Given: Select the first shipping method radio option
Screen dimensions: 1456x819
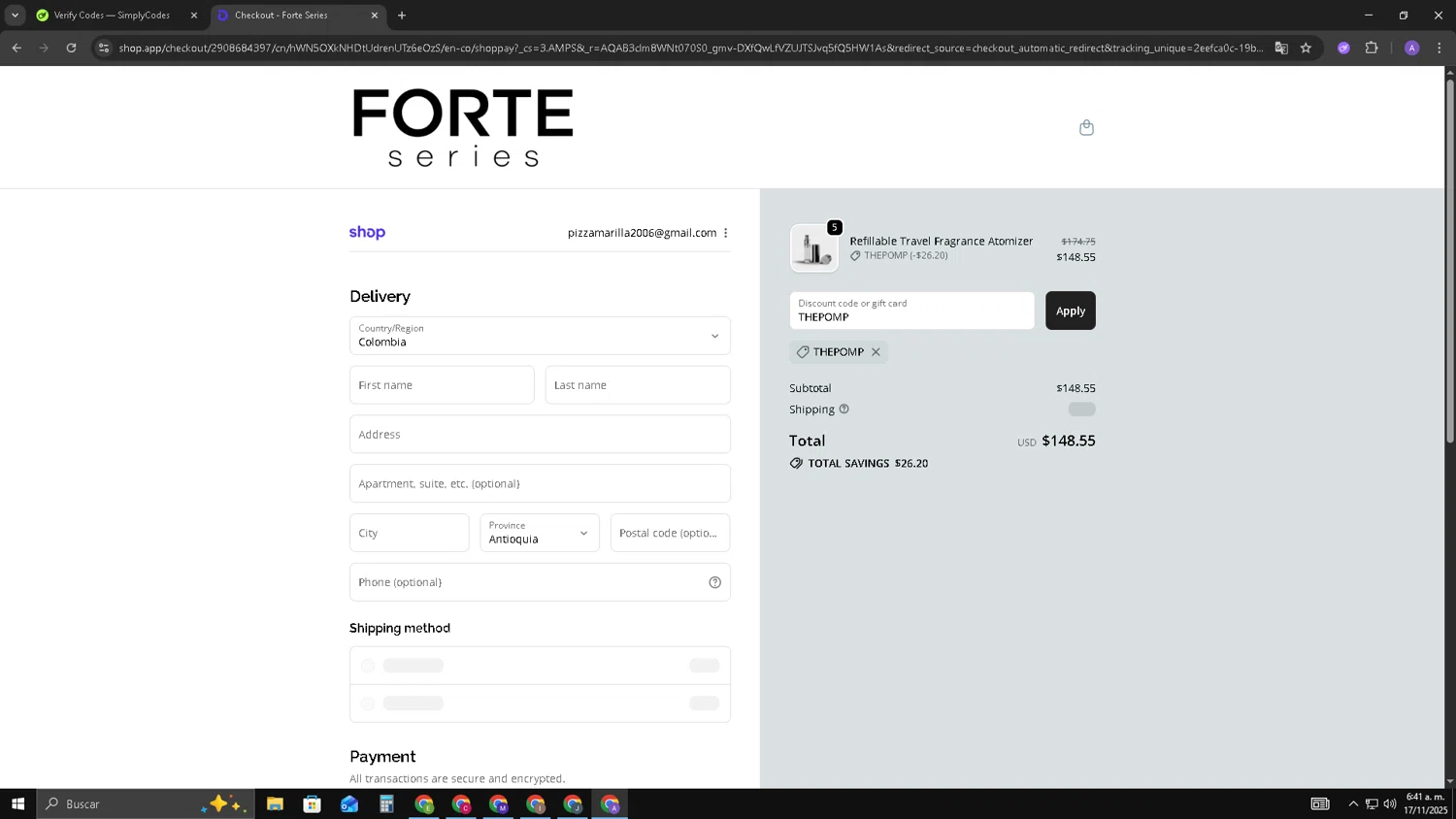Looking at the screenshot, I should pyautogui.click(x=368, y=666).
